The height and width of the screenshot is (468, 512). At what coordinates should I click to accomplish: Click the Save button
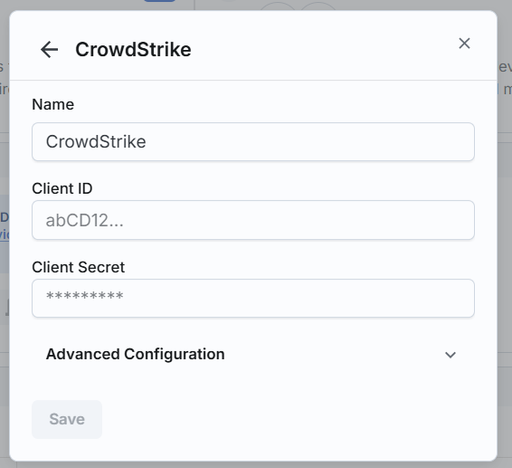(67, 419)
